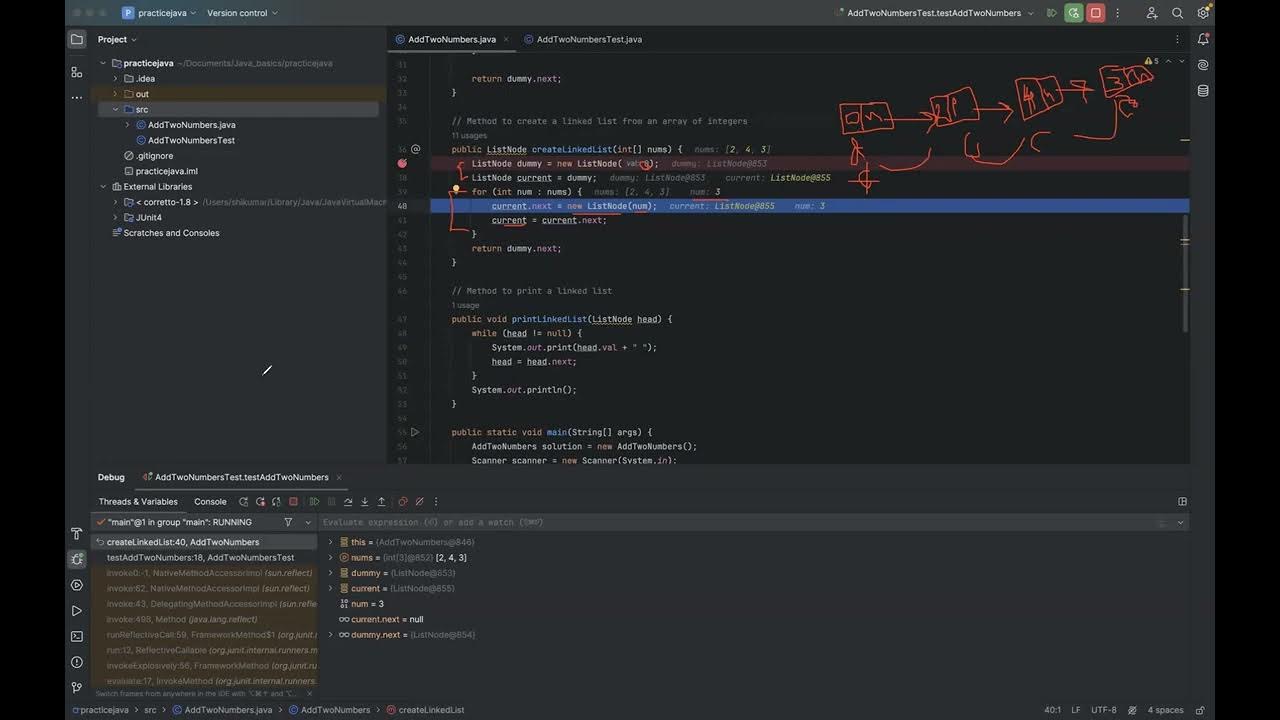The image size is (1280, 720).
Task: Click the red Stop button in title bar
Action: (x=1096, y=13)
